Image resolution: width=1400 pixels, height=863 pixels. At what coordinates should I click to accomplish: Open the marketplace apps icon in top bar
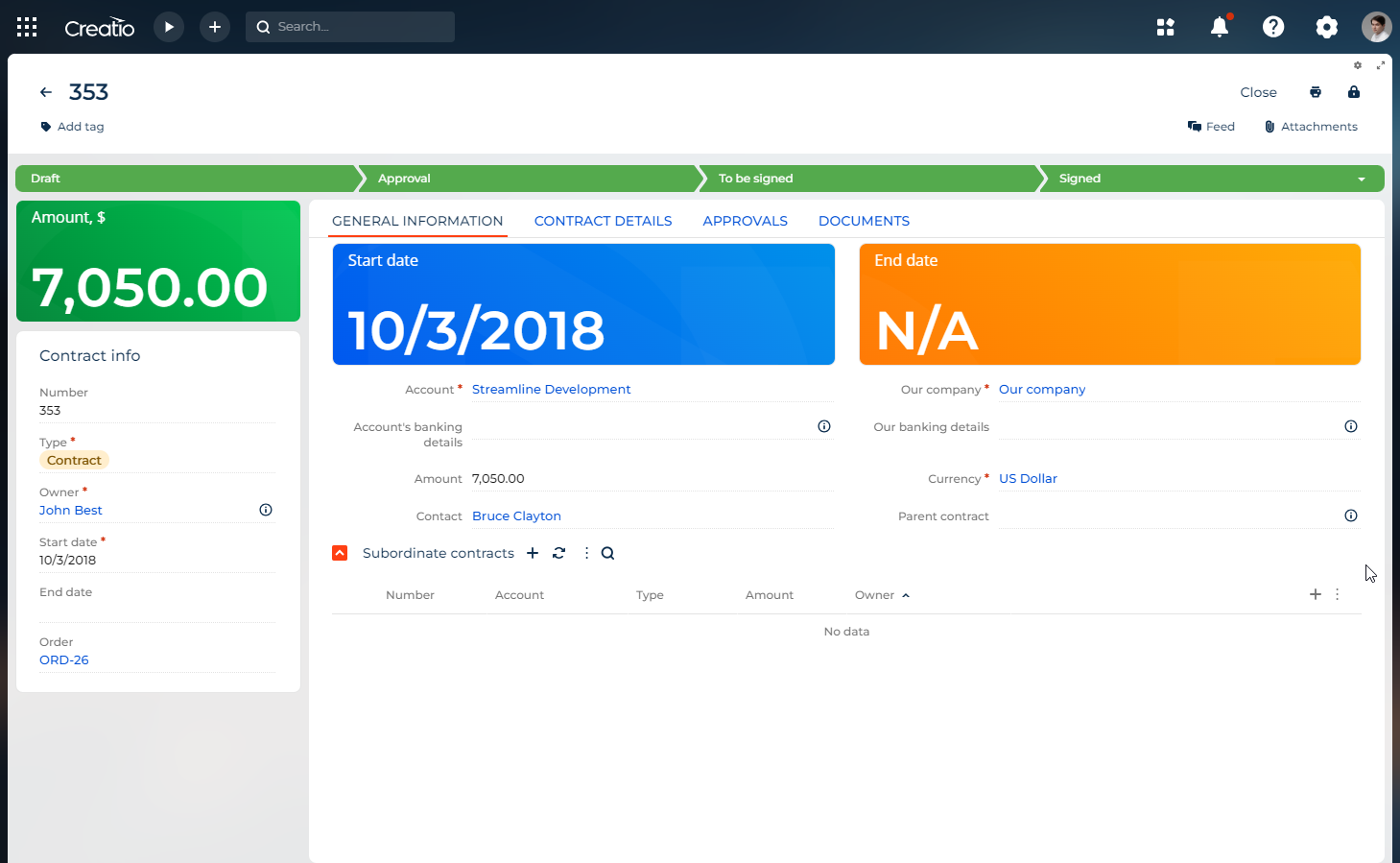pos(1166,27)
